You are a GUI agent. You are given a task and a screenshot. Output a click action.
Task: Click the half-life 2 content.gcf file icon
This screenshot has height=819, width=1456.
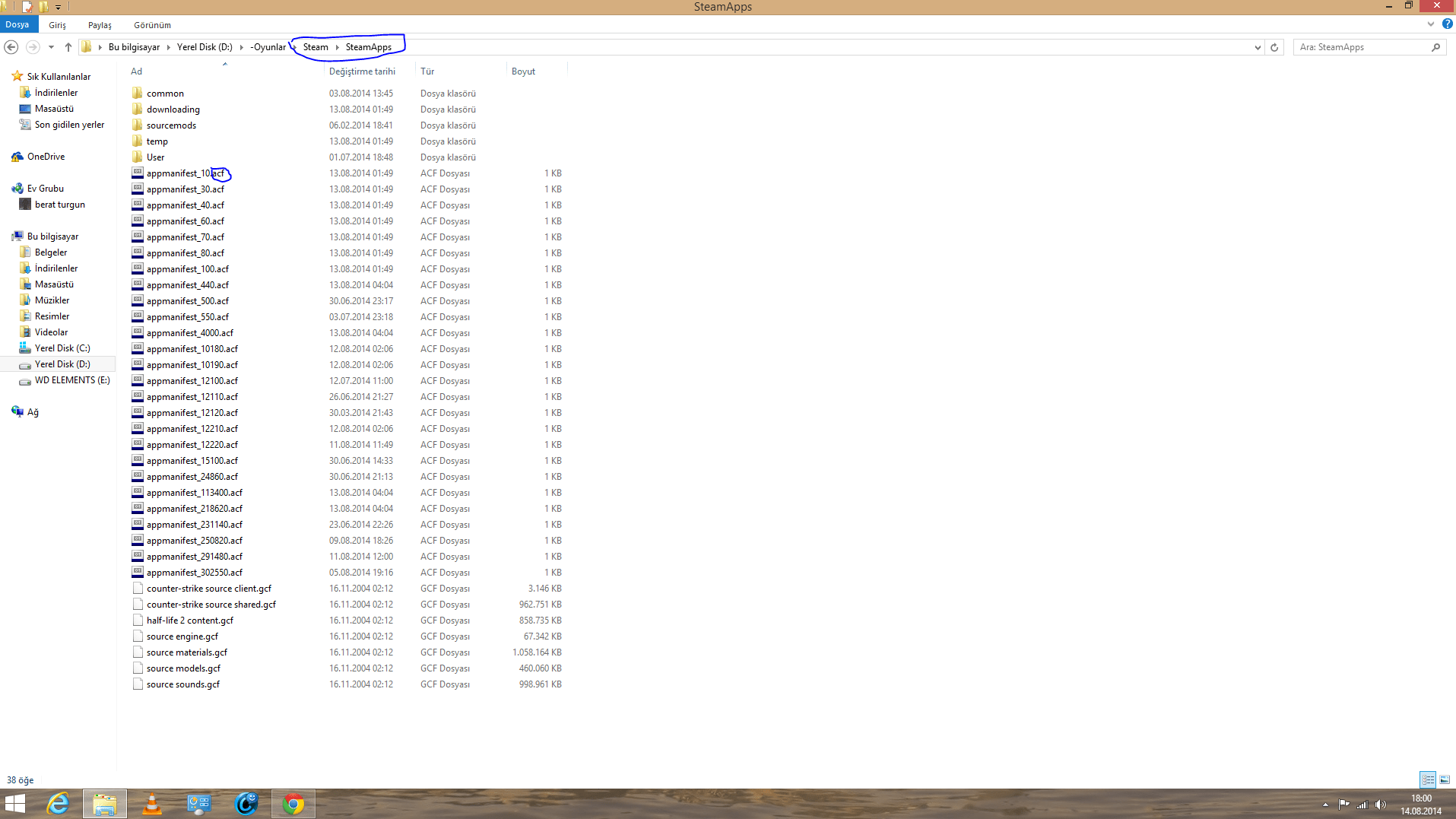click(x=138, y=620)
